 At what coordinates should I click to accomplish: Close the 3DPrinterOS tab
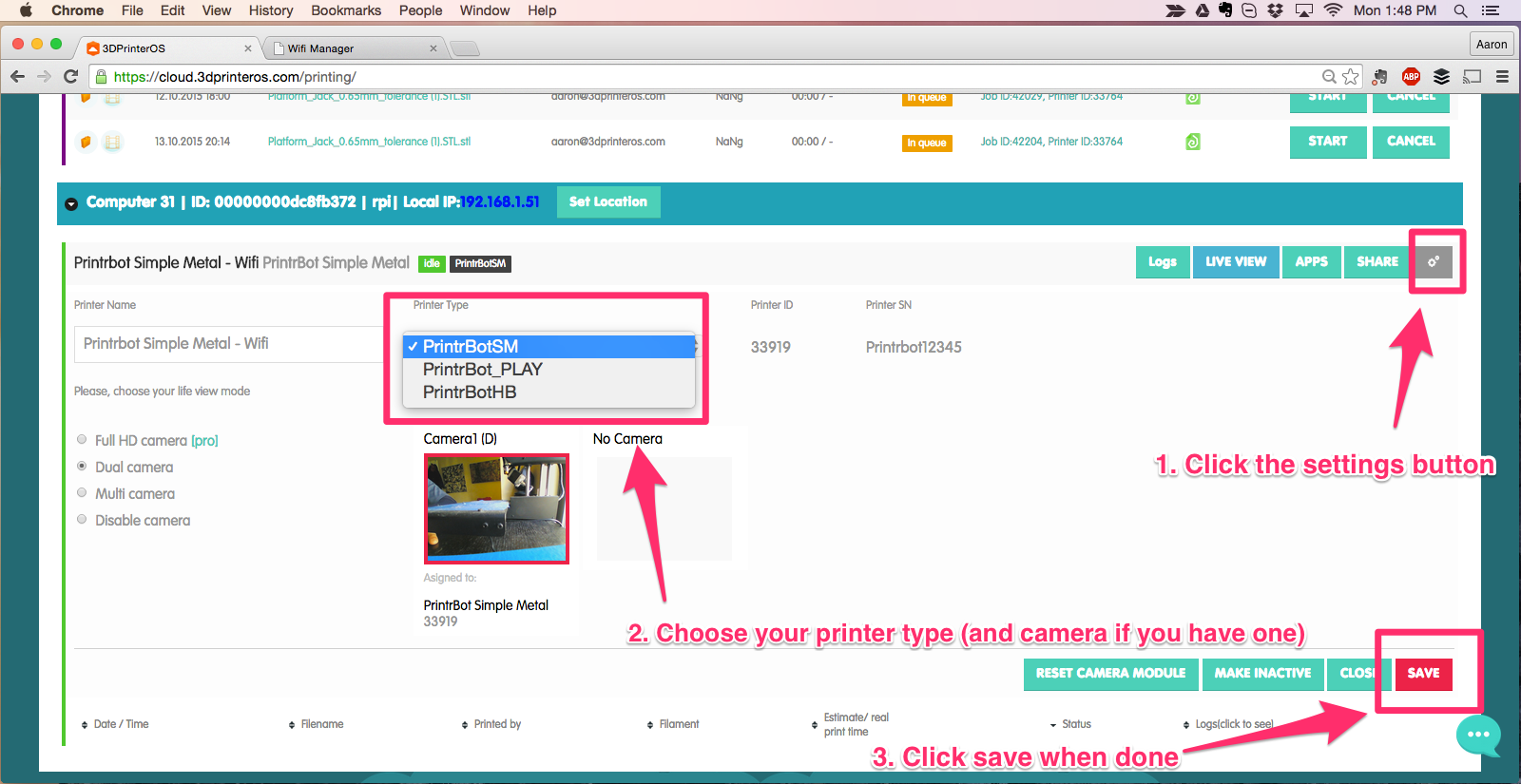tap(248, 48)
